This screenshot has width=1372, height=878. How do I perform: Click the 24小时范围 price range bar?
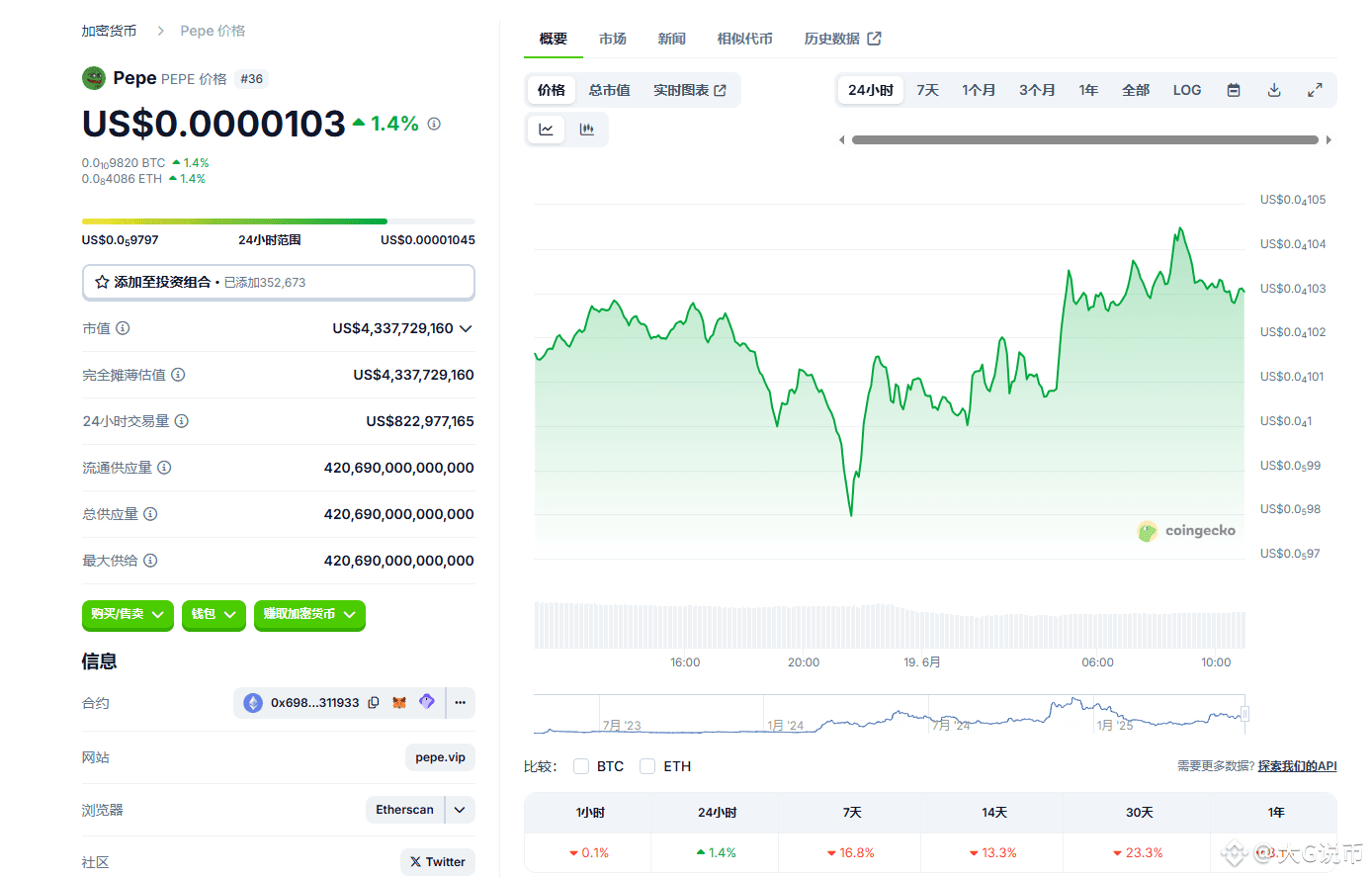(x=279, y=221)
